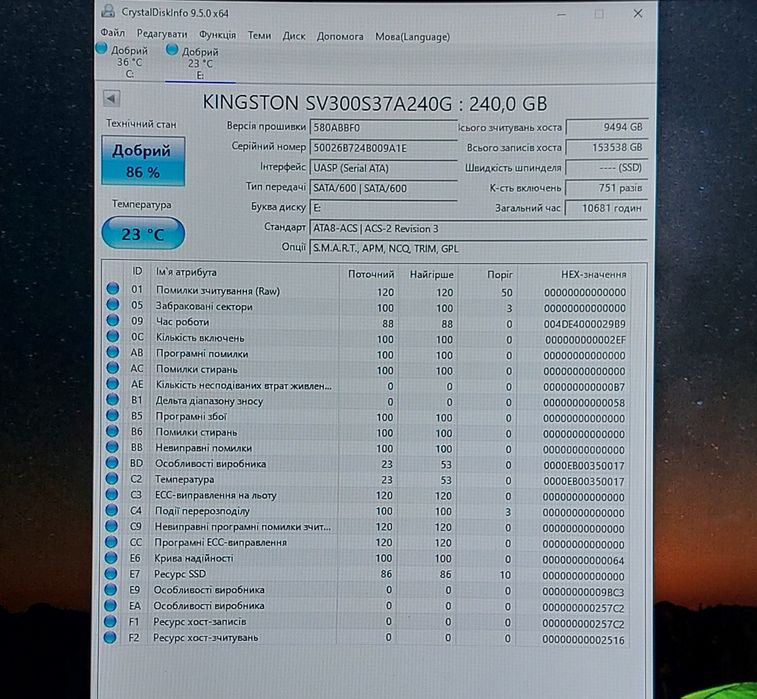Click the status icon for attribute E9
Screen dimensions: 757x699
(x=111, y=589)
